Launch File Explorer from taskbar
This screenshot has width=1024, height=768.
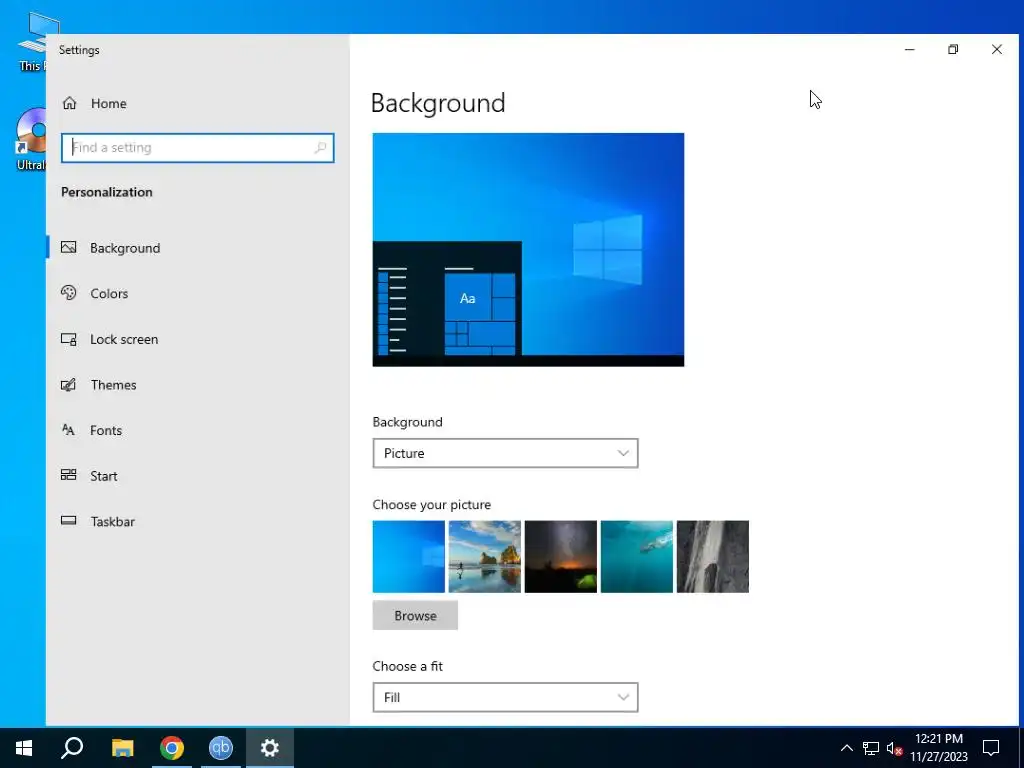coord(122,748)
